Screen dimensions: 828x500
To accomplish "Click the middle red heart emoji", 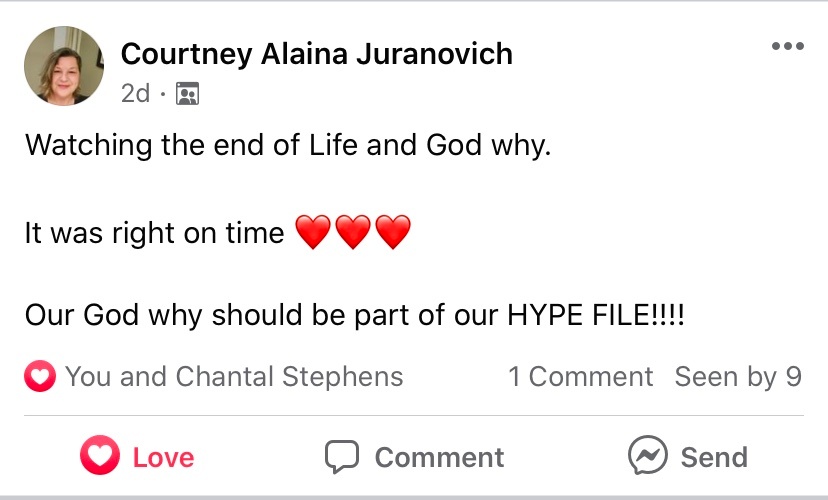I will tap(353, 234).
